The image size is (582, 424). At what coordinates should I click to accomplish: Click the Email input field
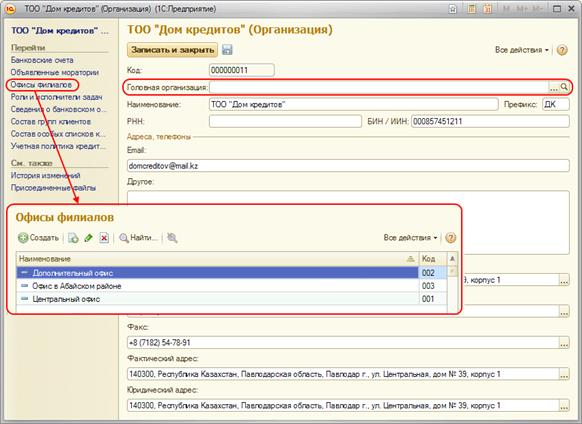coord(348,166)
